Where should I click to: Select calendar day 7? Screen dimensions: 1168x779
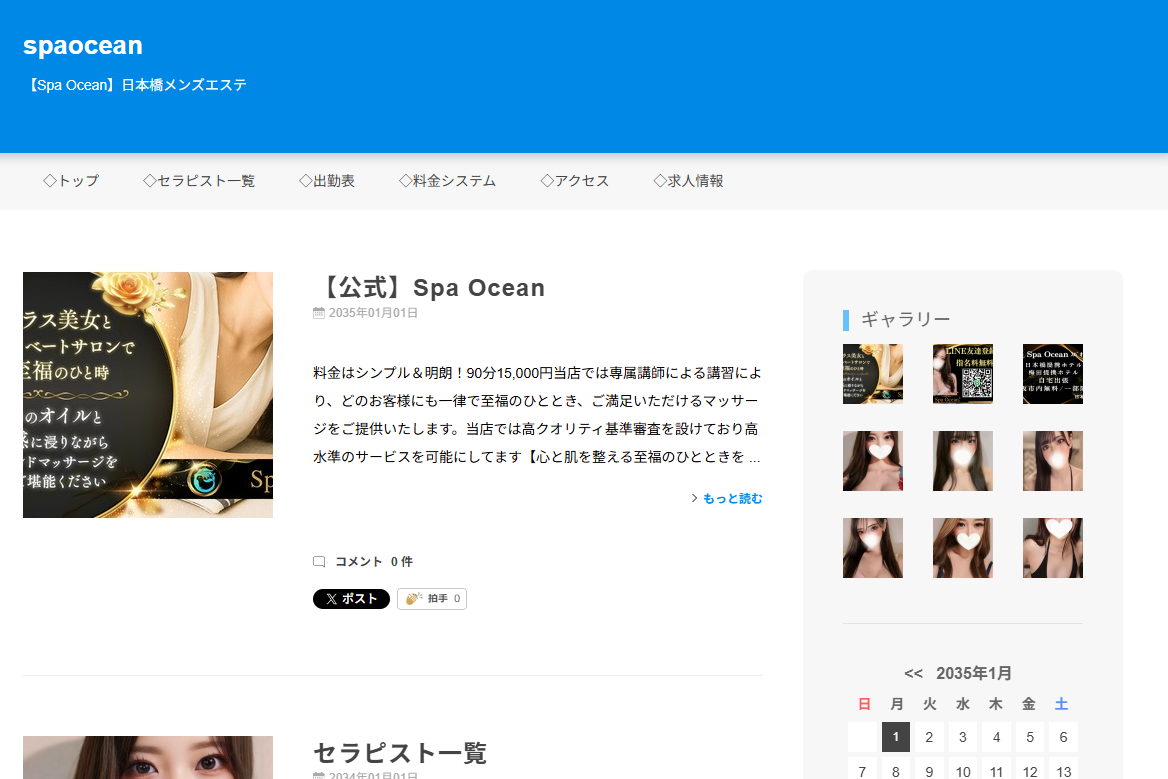pos(862,769)
